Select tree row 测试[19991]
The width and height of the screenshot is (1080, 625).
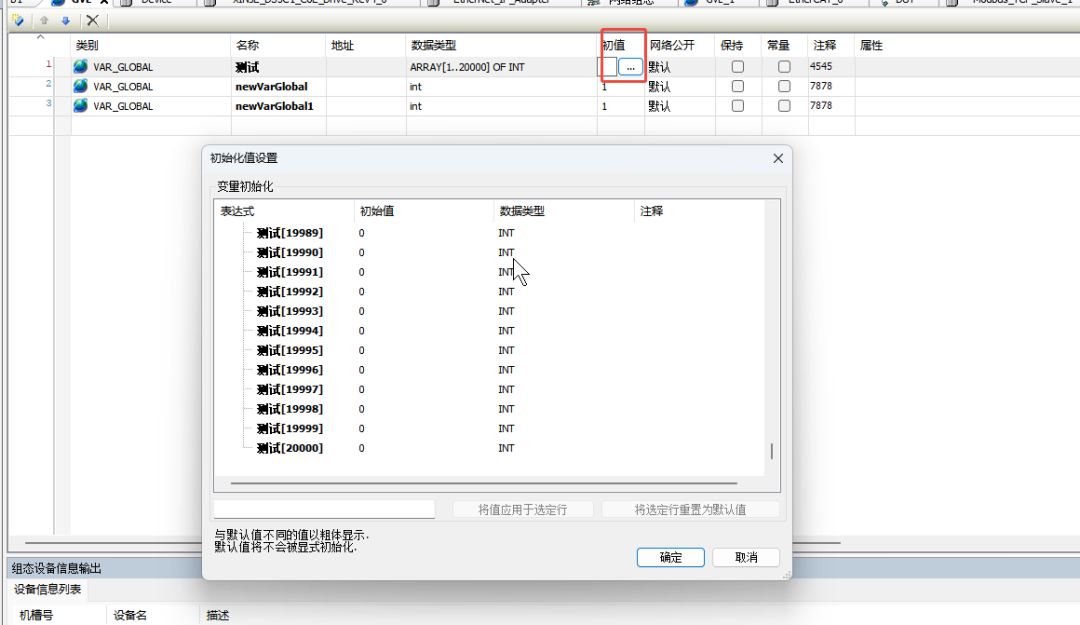(289, 272)
